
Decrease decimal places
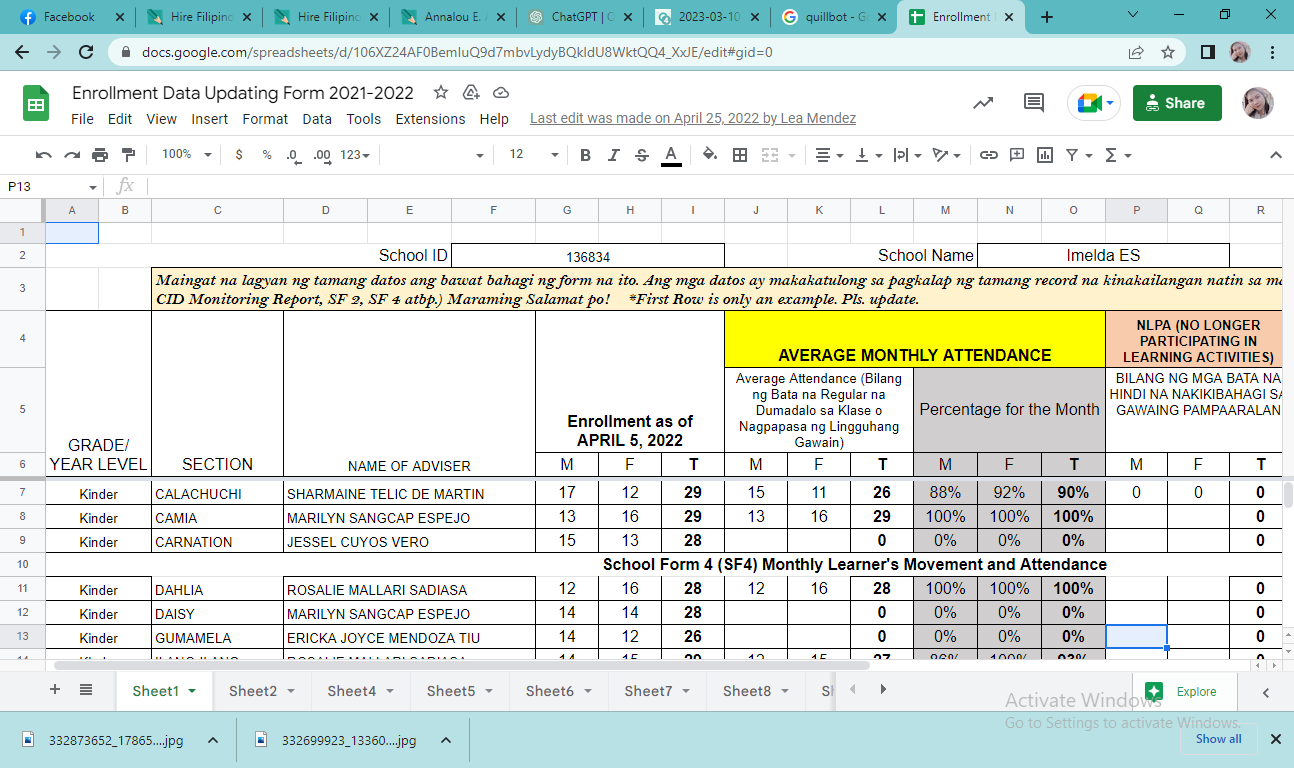[x=293, y=155]
